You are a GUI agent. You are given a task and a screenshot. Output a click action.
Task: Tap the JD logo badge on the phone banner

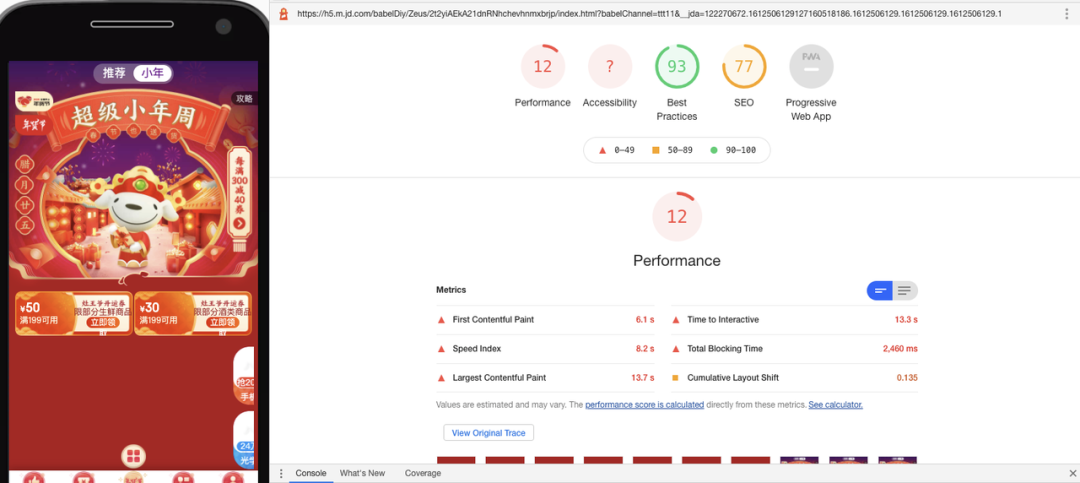pyautogui.click(x=34, y=101)
